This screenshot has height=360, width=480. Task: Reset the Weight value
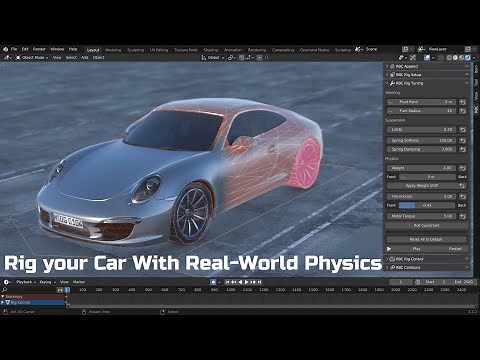[x=463, y=168]
